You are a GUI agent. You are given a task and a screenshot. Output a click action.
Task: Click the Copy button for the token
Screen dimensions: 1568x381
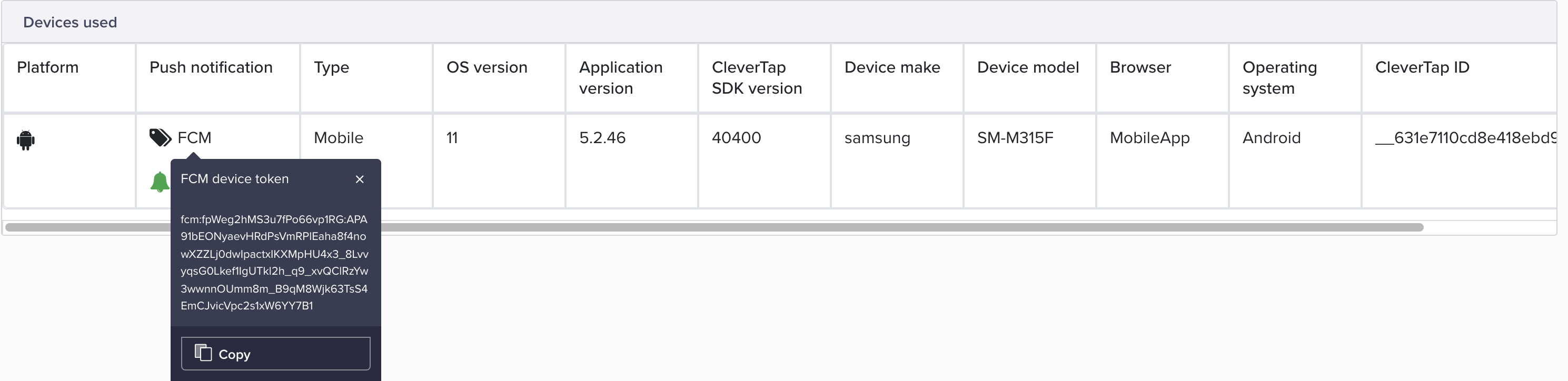pyautogui.click(x=275, y=353)
